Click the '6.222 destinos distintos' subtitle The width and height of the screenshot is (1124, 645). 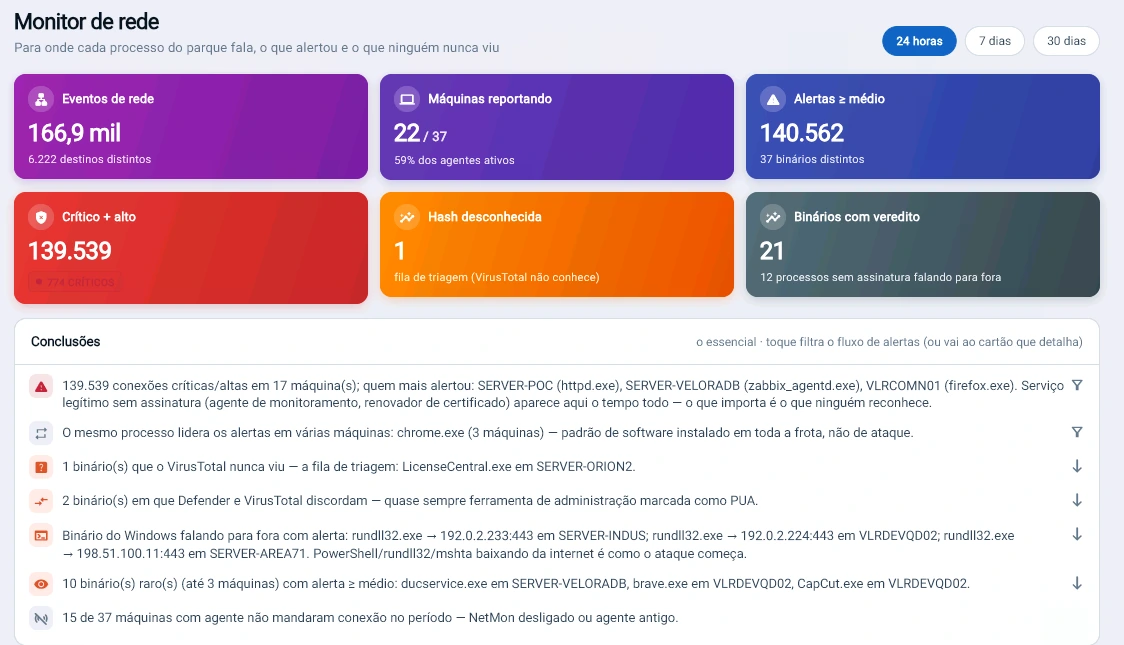coord(90,159)
